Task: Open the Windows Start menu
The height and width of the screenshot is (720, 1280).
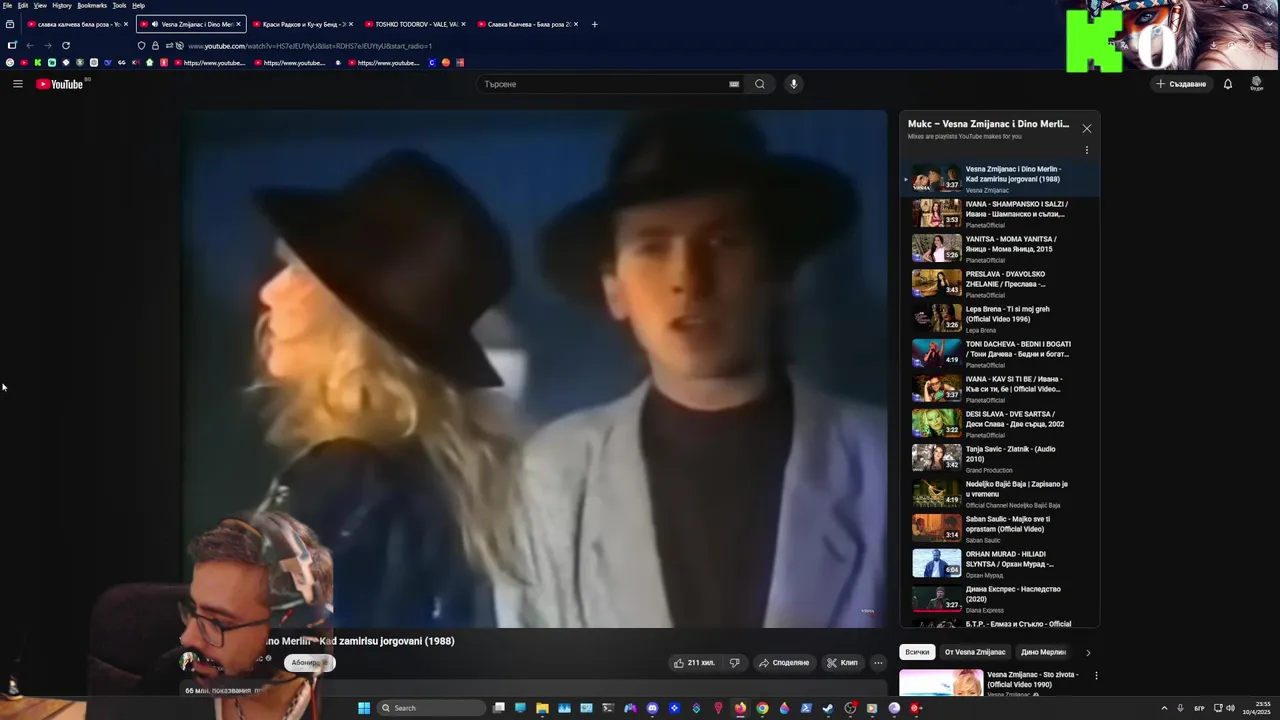Action: (364, 708)
